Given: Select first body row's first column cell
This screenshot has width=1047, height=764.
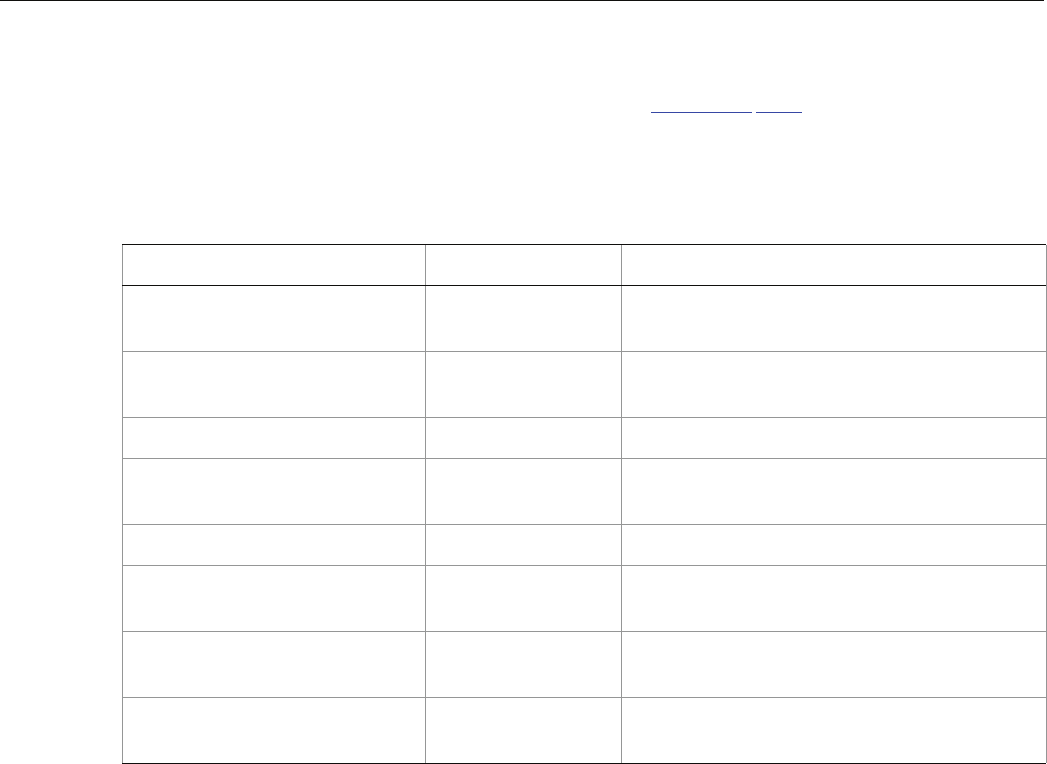Looking at the screenshot, I should click(273, 317).
